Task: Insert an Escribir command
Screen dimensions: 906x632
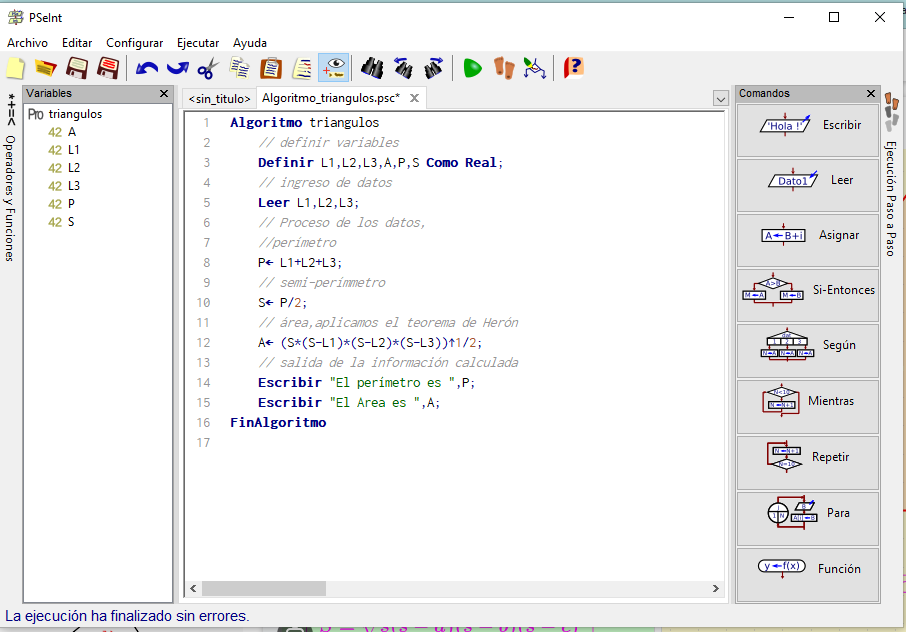Action: coord(808,129)
